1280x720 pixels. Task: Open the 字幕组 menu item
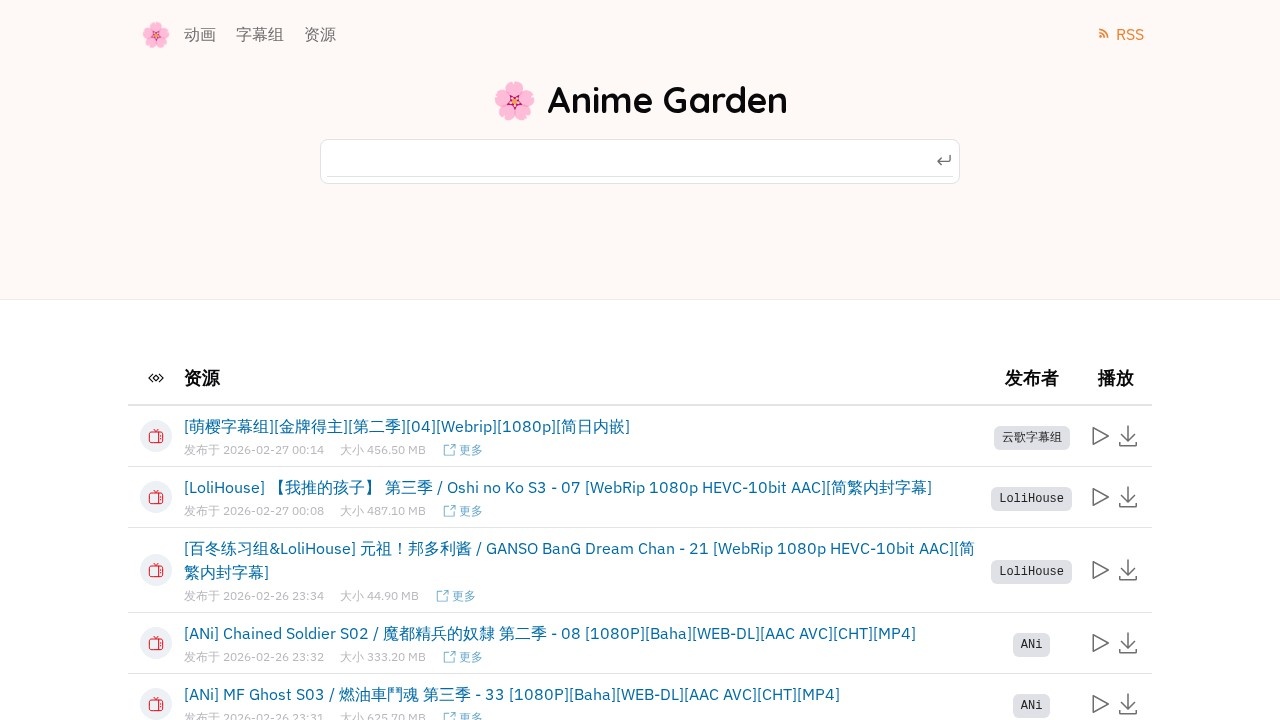(260, 35)
